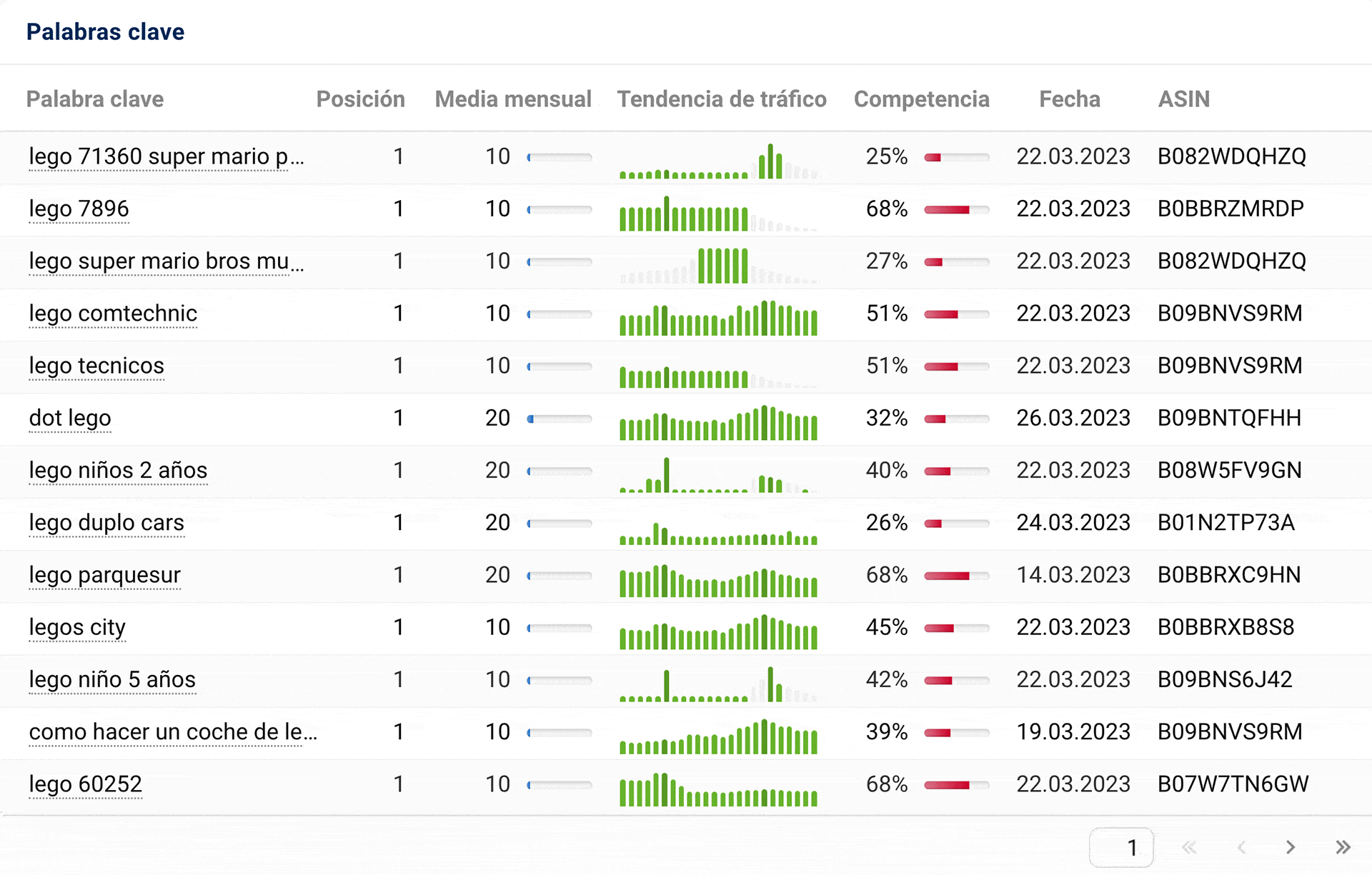Click monthly volume bar for dot lego
The height and width of the screenshot is (875, 1372).
coord(560,419)
